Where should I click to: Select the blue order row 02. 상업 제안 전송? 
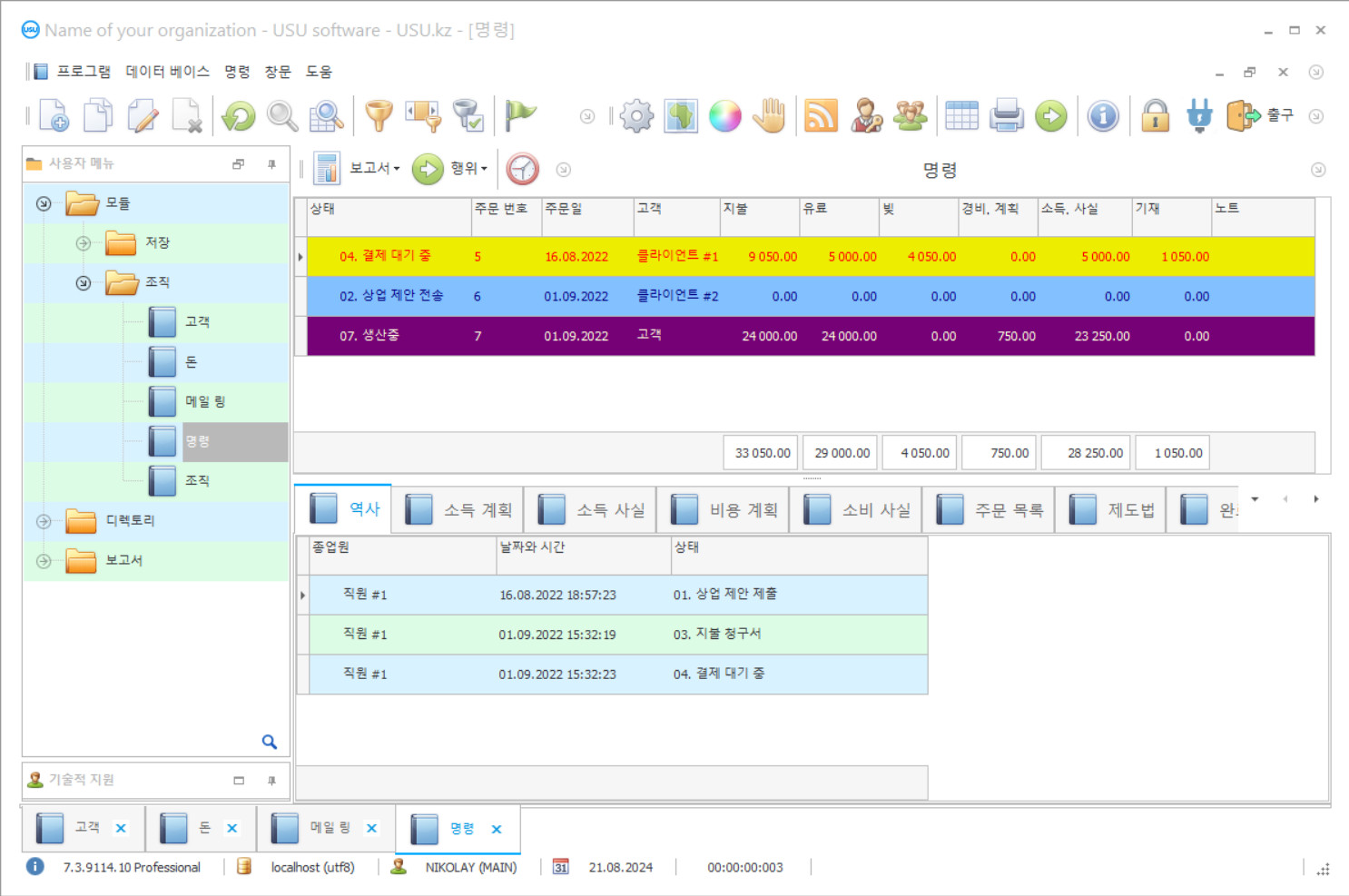coord(811,297)
